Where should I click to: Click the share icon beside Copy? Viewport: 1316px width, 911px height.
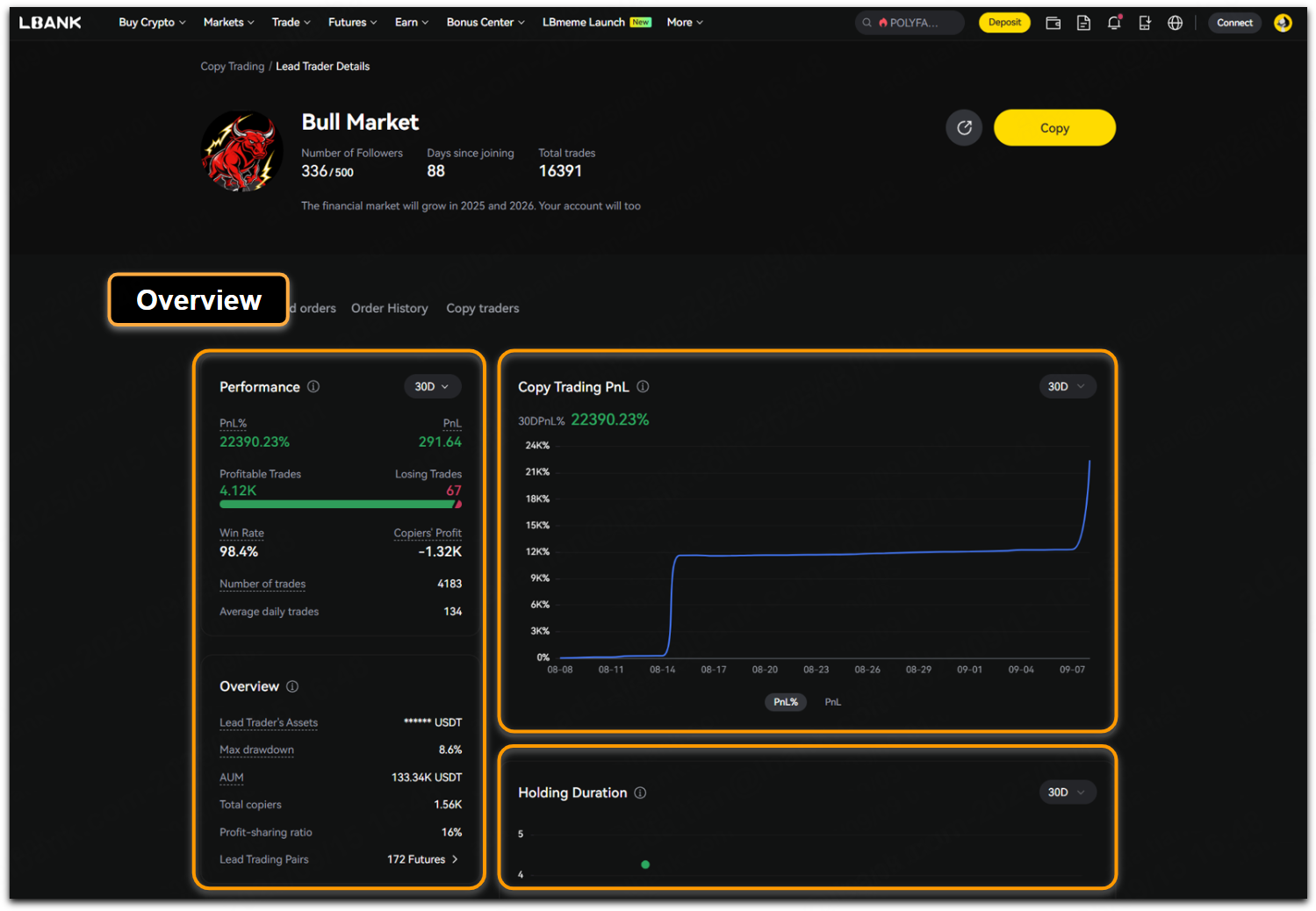pos(964,128)
